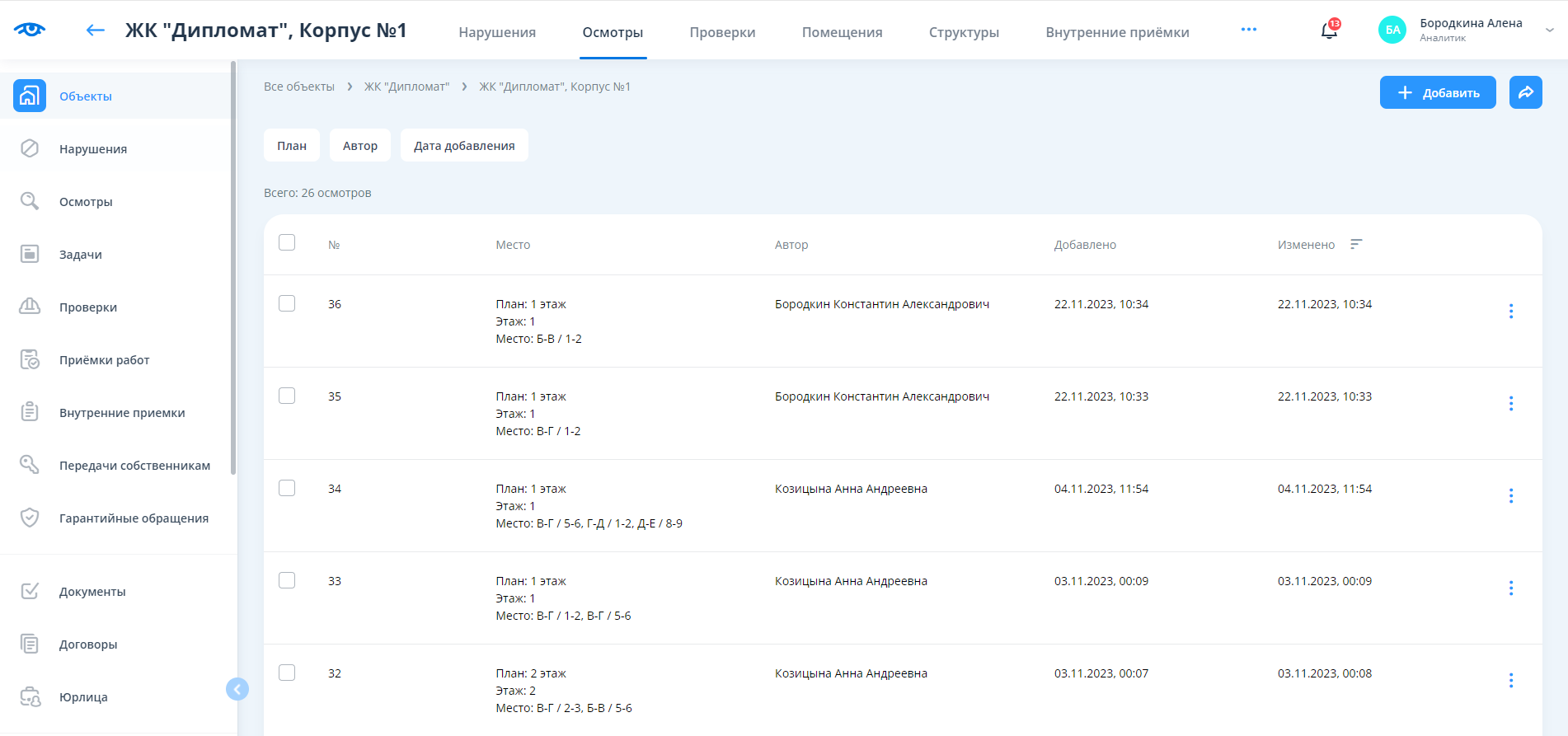This screenshot has width=1568, height=736.
Task: Open the Автор filter dropdown
Action: [360, 146]
